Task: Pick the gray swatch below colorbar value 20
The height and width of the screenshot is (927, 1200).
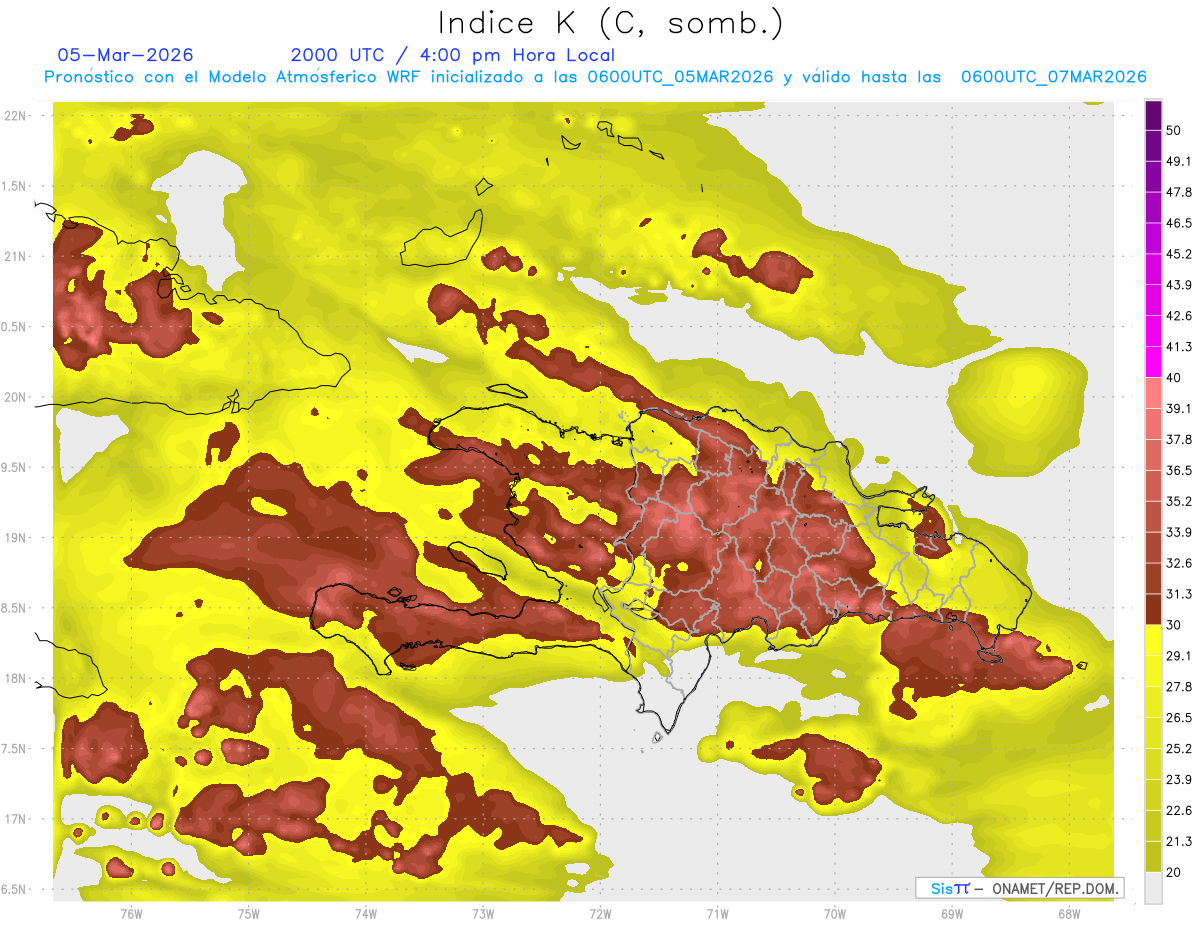Action: tap(1153, 888)
